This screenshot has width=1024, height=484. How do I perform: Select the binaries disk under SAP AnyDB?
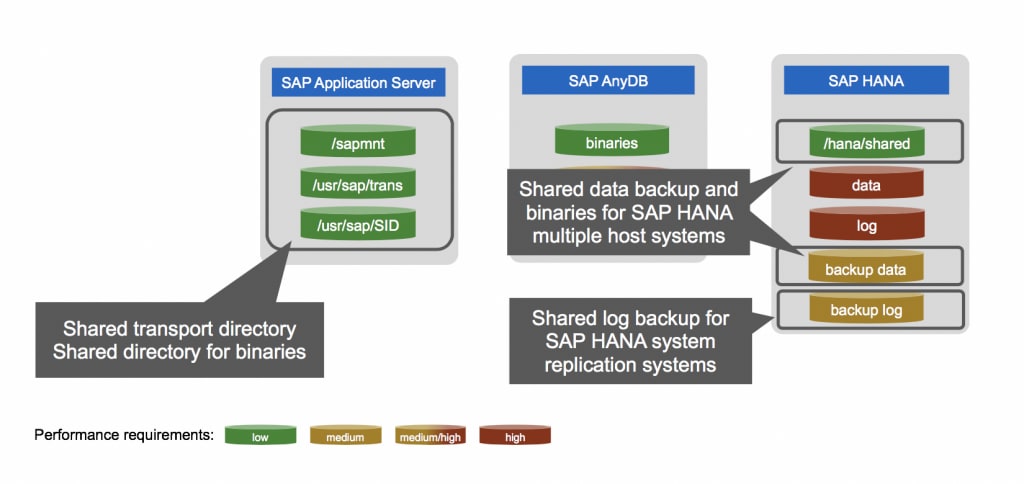coord(612,143)
